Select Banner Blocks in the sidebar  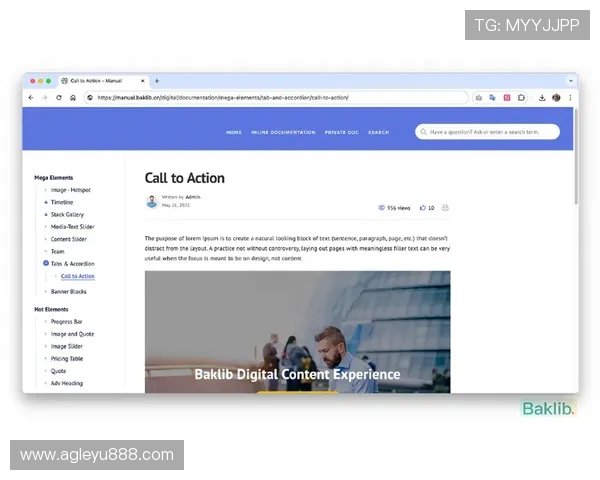click(x=68, y=291)
